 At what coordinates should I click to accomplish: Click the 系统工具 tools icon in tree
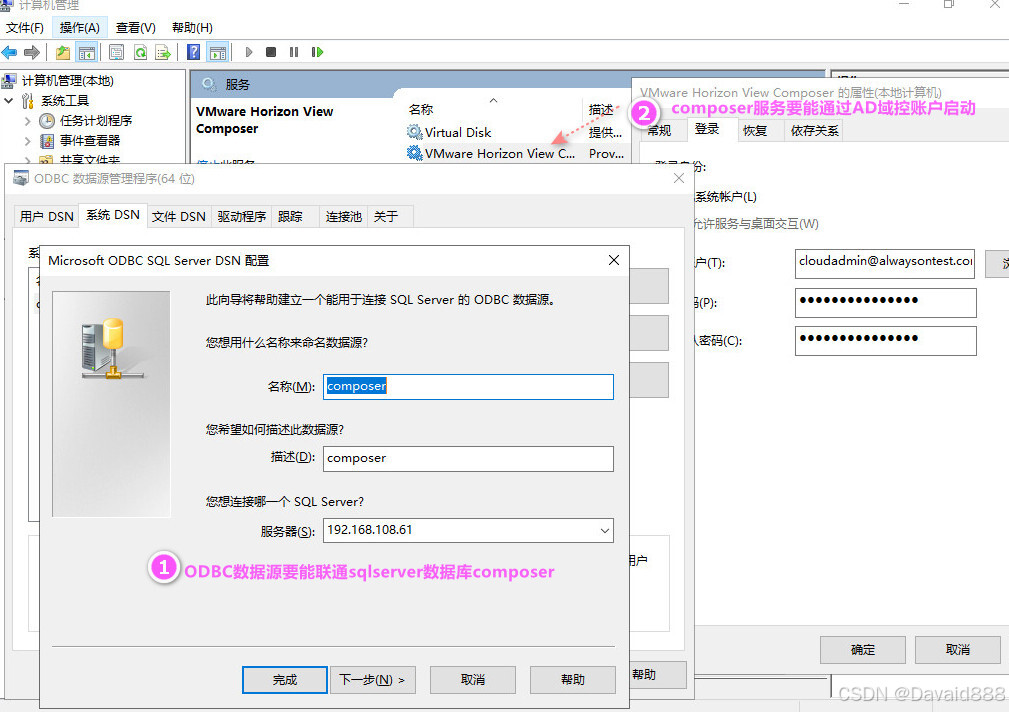28,100
